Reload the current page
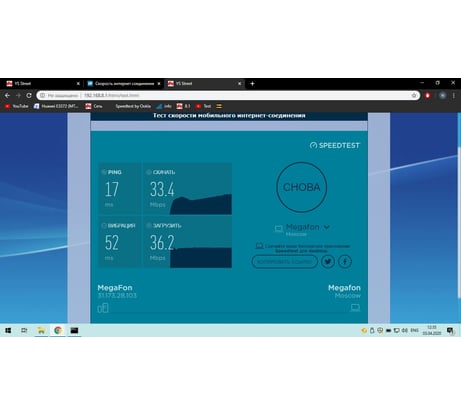Viewport: 461px width, 415px height. [29, 95]
